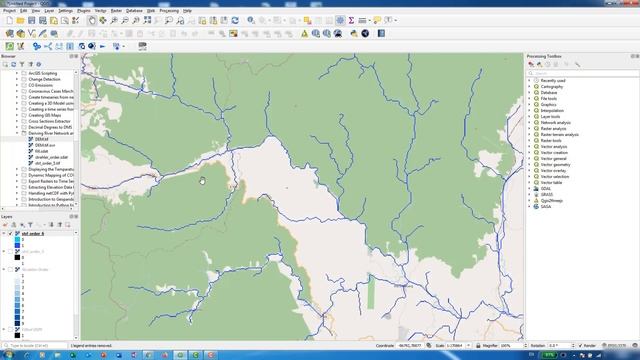The width and height of the screenshot is (640, 360).
Task: Expand the Change Detection folder
Action: [17, 79]
